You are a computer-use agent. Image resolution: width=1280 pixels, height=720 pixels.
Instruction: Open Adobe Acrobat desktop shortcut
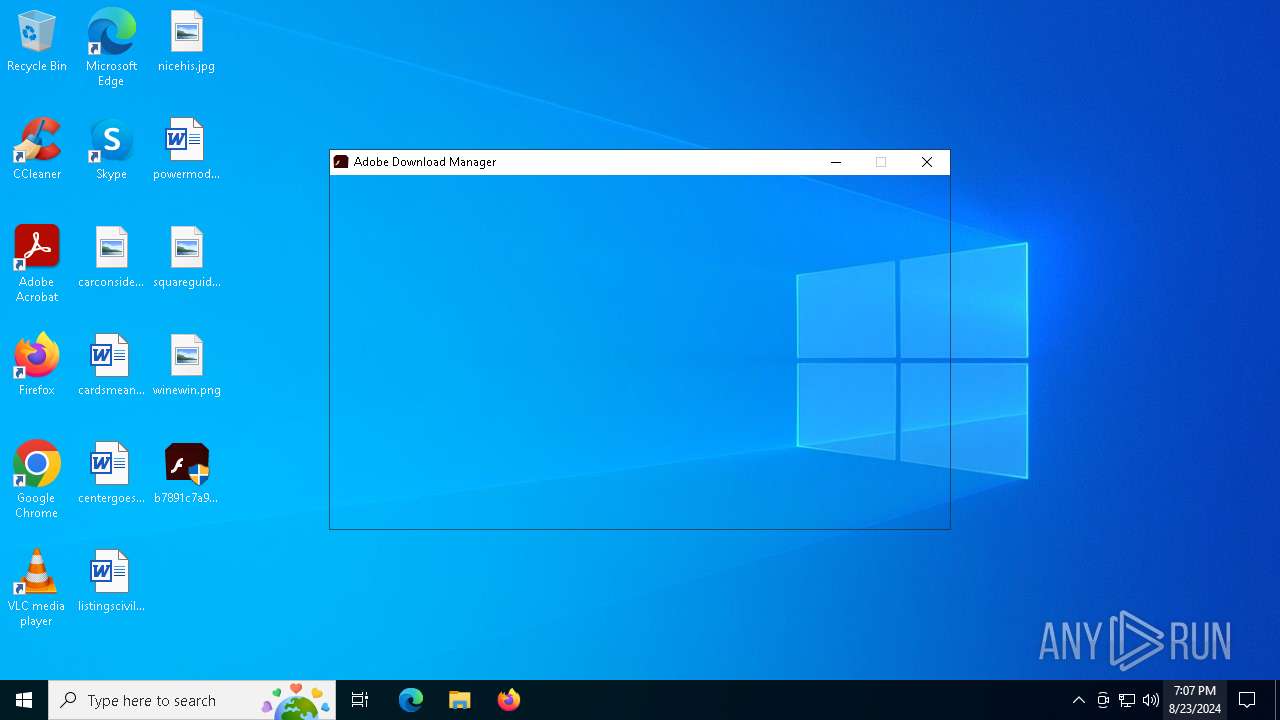(x=37, y=264)
